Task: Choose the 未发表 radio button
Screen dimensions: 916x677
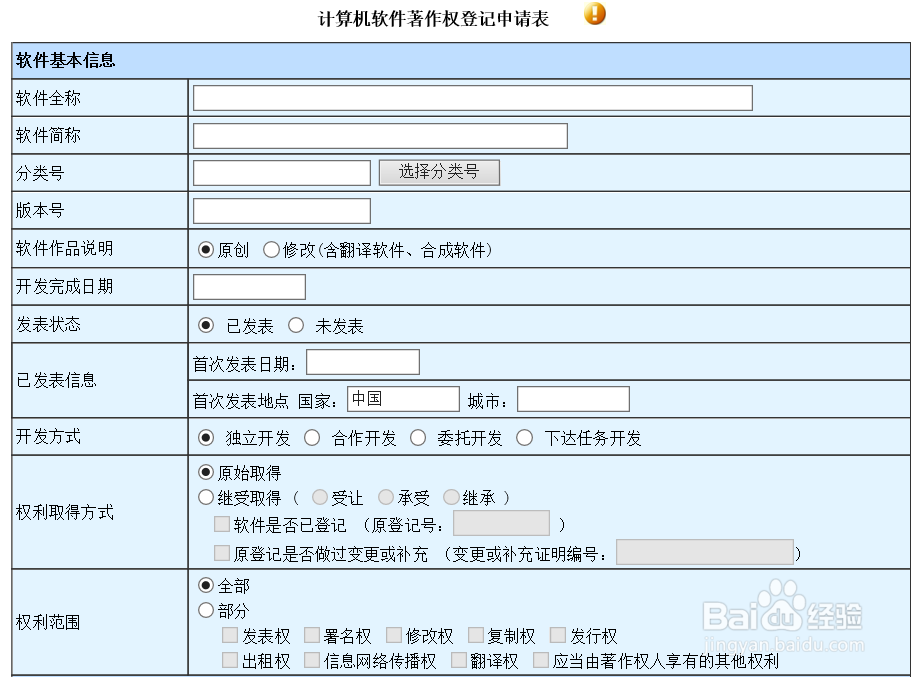Action: (296, 325)
